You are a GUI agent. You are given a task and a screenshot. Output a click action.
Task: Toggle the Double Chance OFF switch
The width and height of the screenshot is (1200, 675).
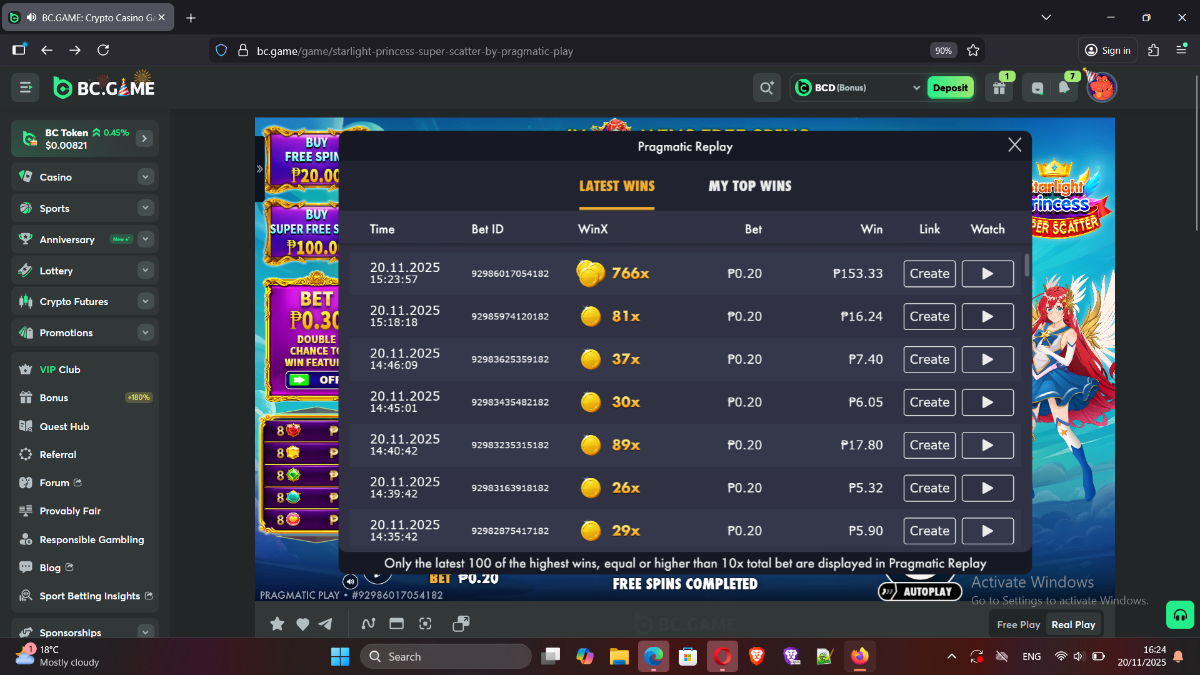tap(310, 380)
